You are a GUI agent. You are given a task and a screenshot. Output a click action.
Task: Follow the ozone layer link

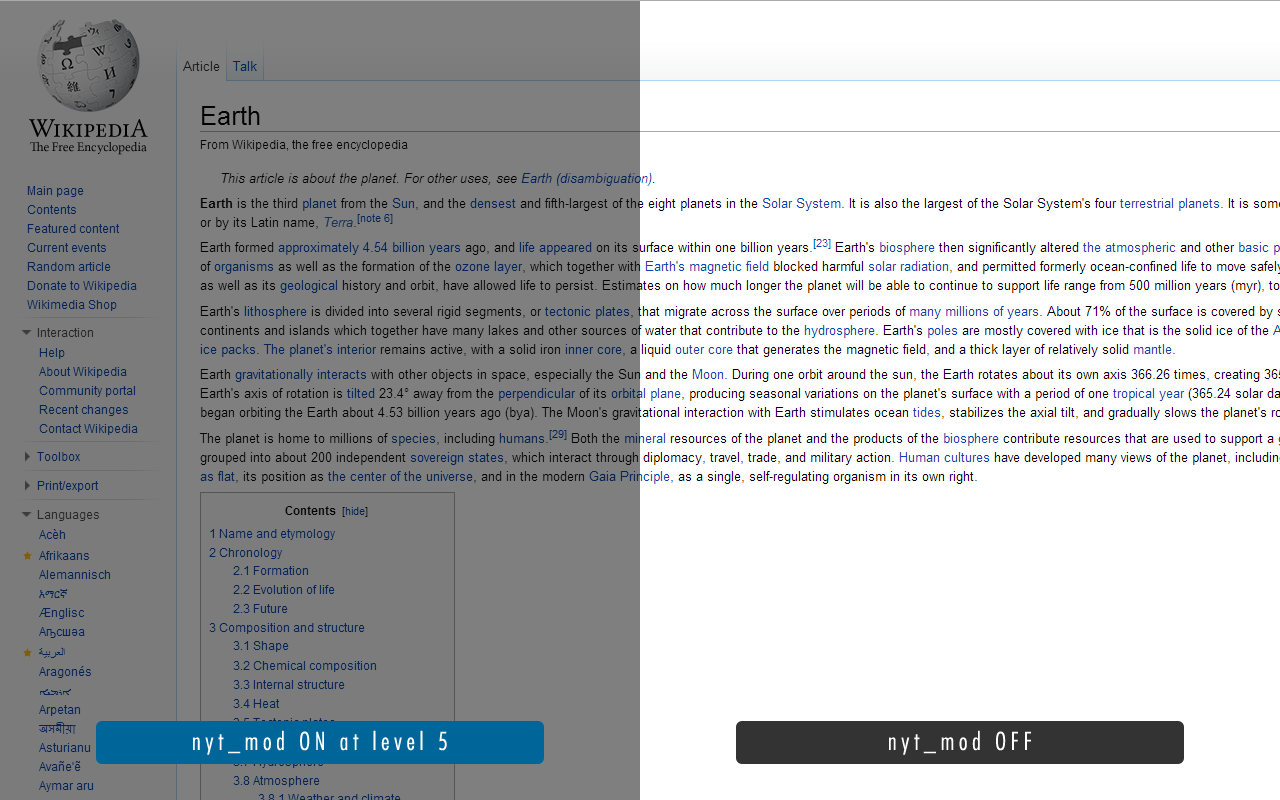pos(488,267)
